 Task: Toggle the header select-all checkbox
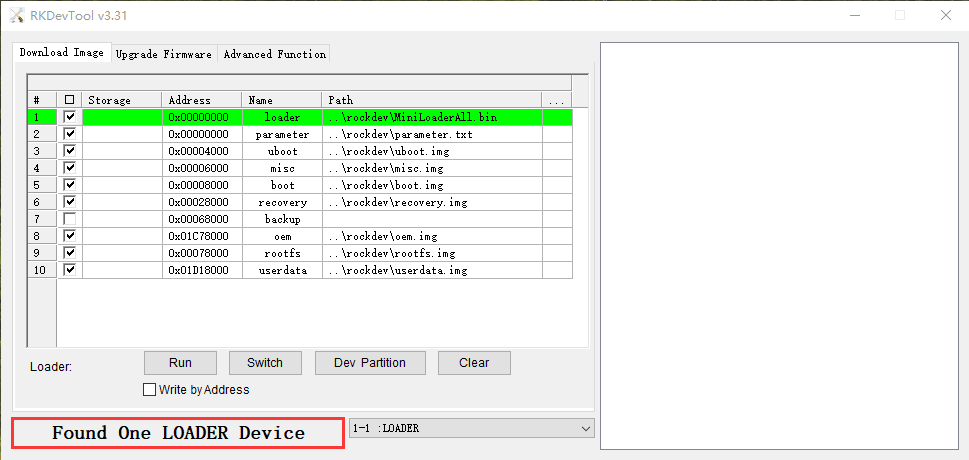point(69,100)
